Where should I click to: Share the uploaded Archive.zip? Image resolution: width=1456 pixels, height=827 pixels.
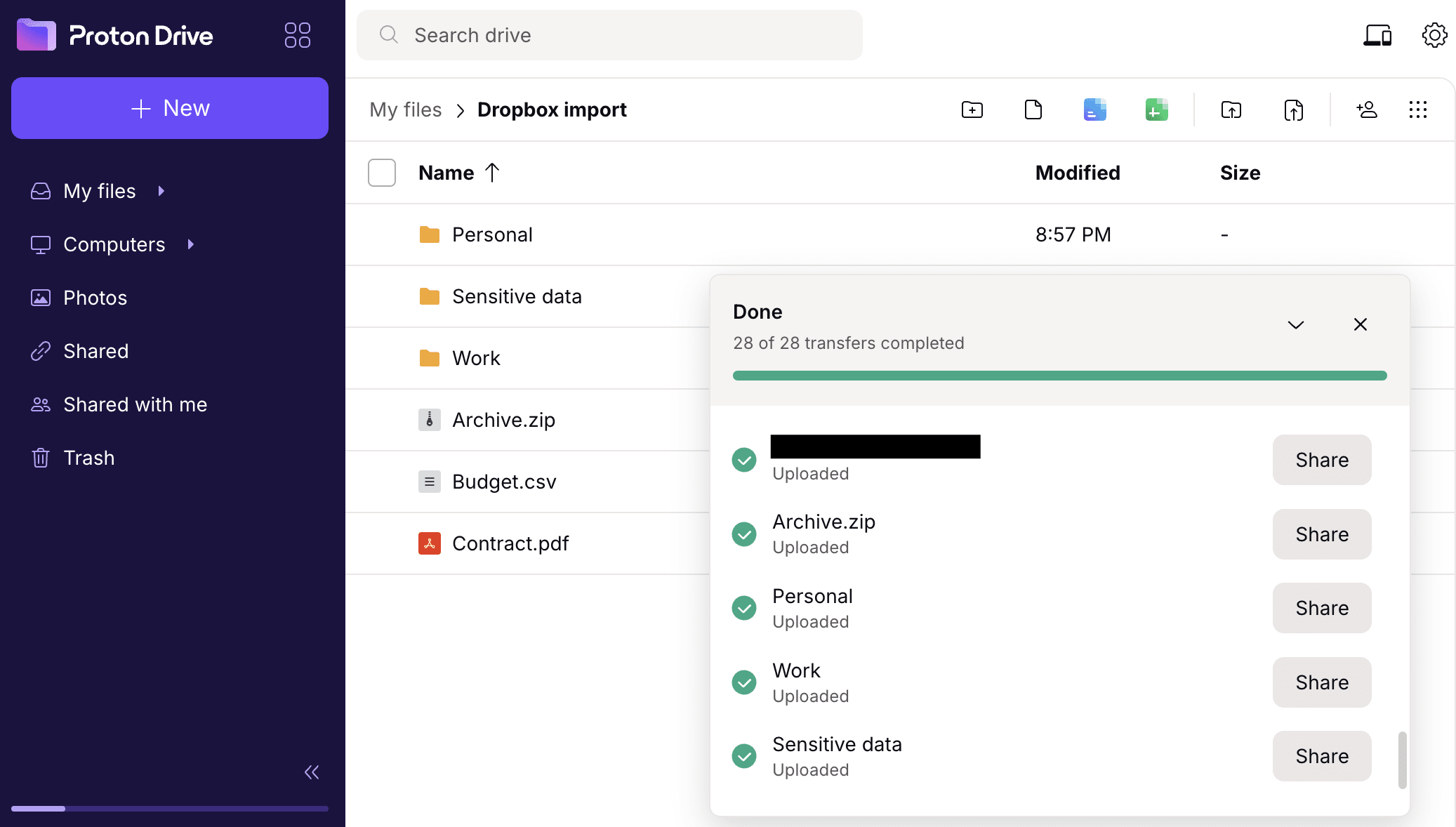click(x=1321, y=534)
